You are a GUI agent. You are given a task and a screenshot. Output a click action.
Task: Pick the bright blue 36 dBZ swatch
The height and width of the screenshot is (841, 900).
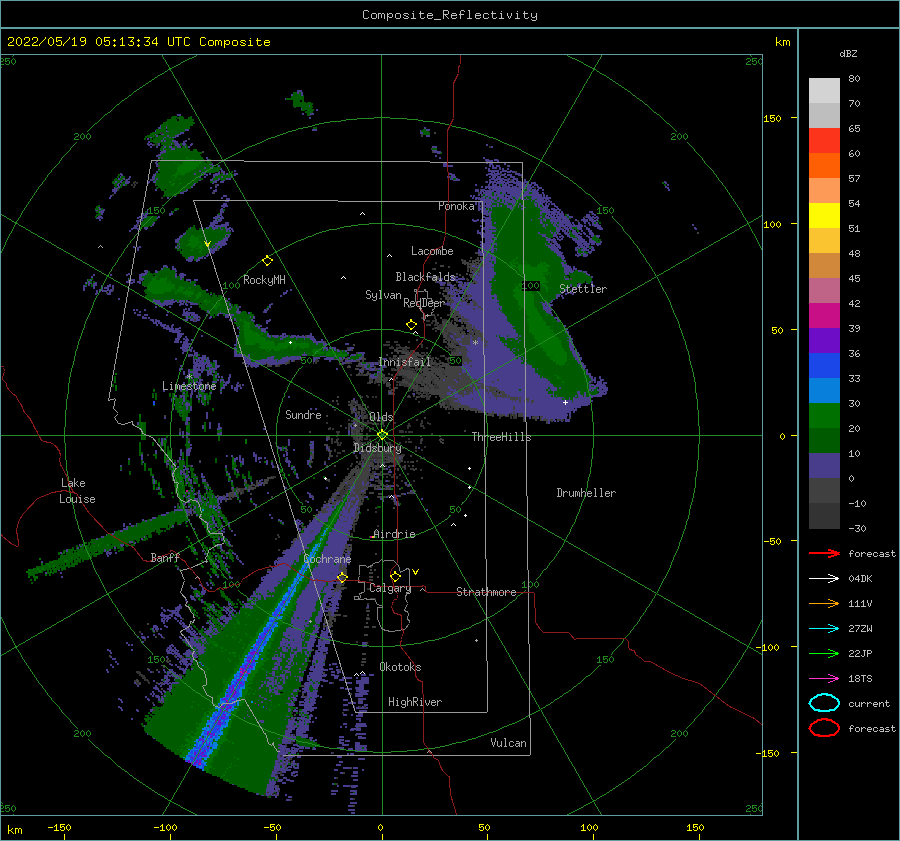pos(824,365)
